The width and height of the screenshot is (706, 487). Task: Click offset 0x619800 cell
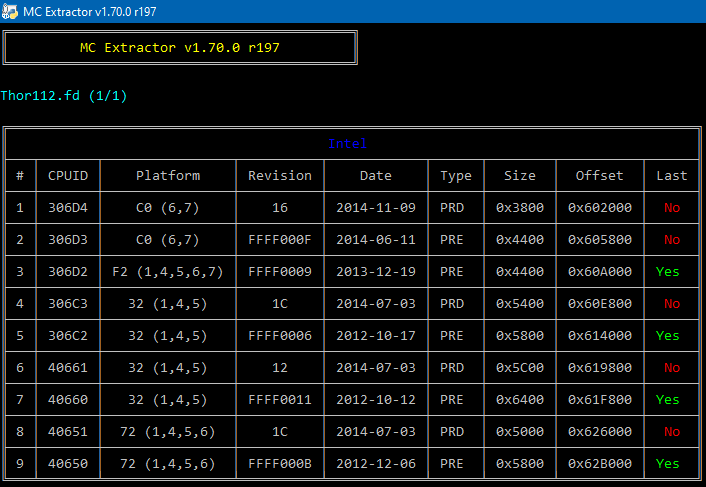tap(599, 367)
